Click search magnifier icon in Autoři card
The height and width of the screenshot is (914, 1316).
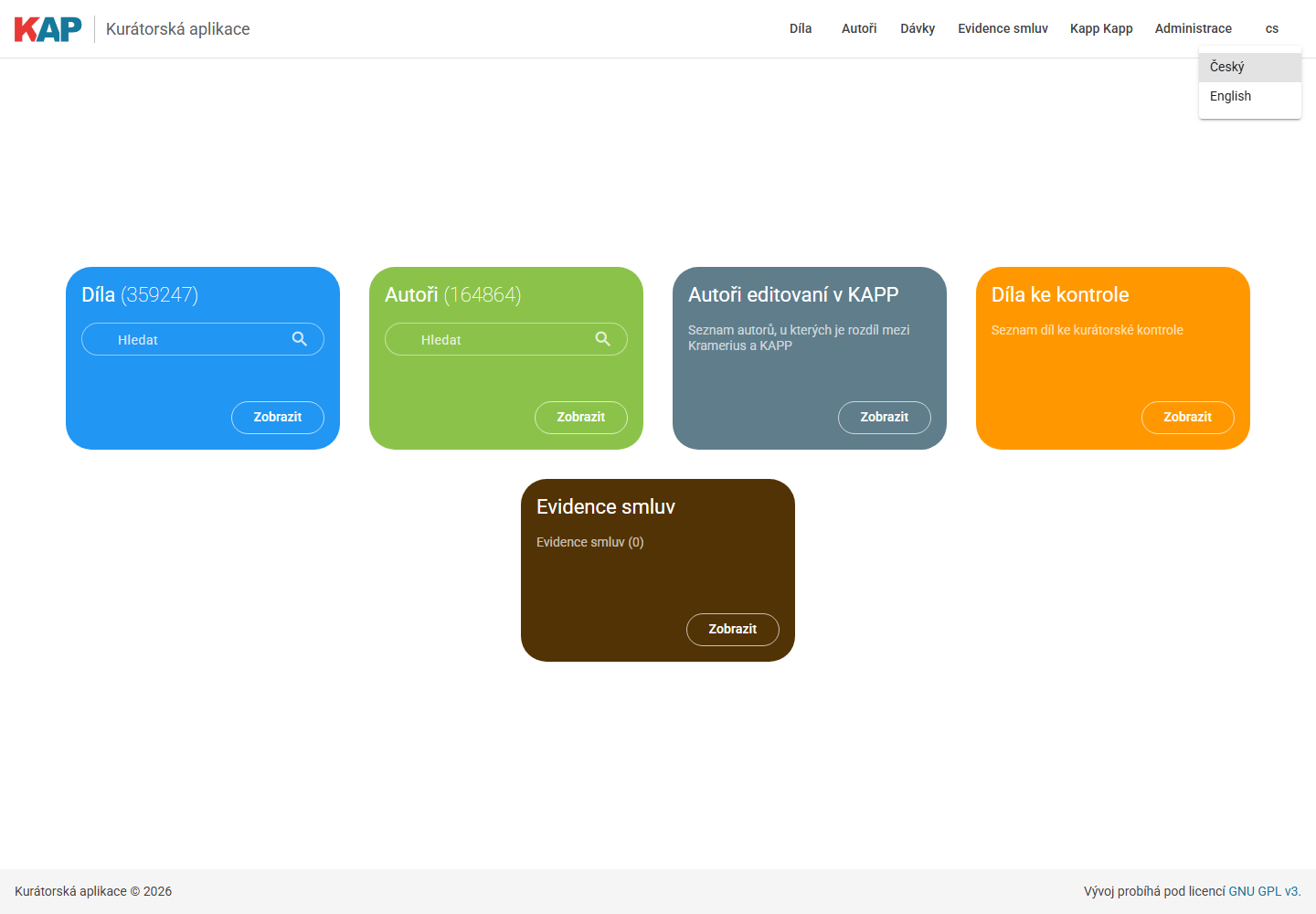[603, 339]
